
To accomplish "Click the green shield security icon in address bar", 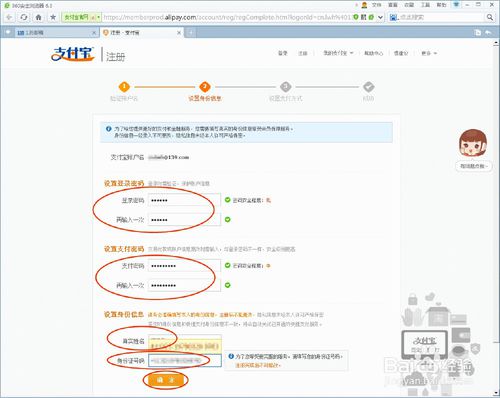I will (x=356, y=17).
